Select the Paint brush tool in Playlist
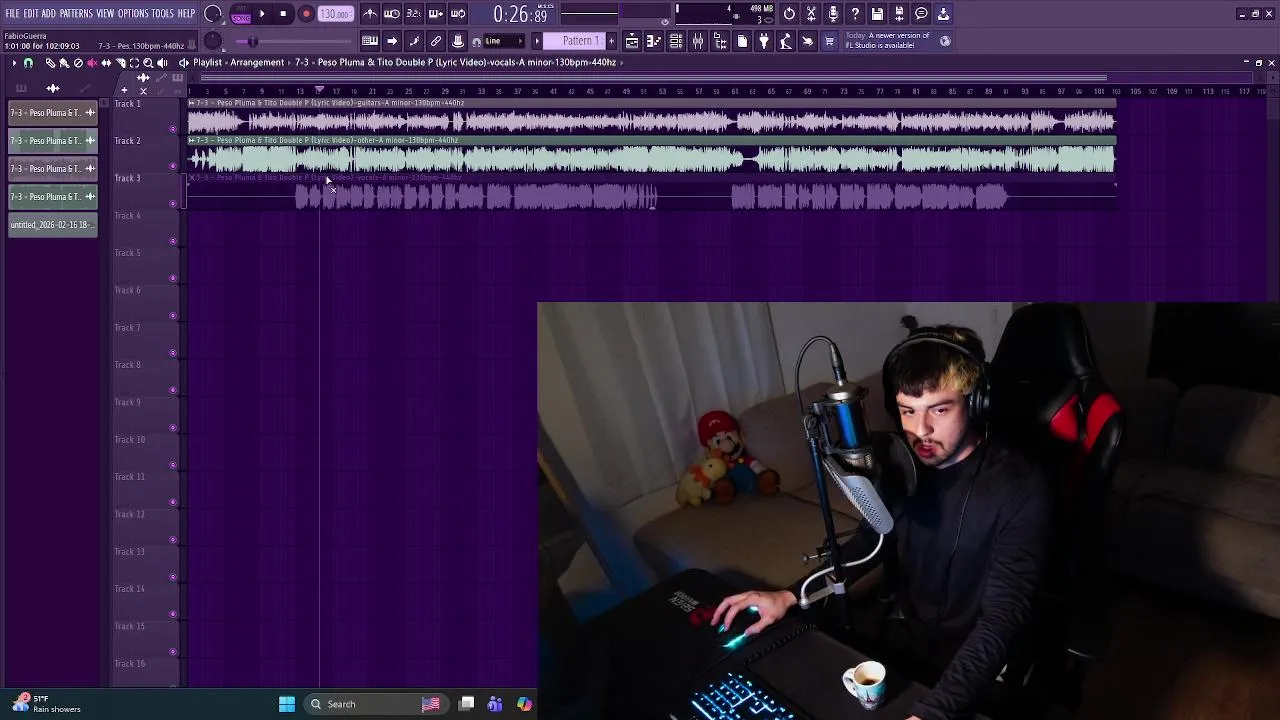This screenshot has width=1280, height=720. (x=64, y=62)
